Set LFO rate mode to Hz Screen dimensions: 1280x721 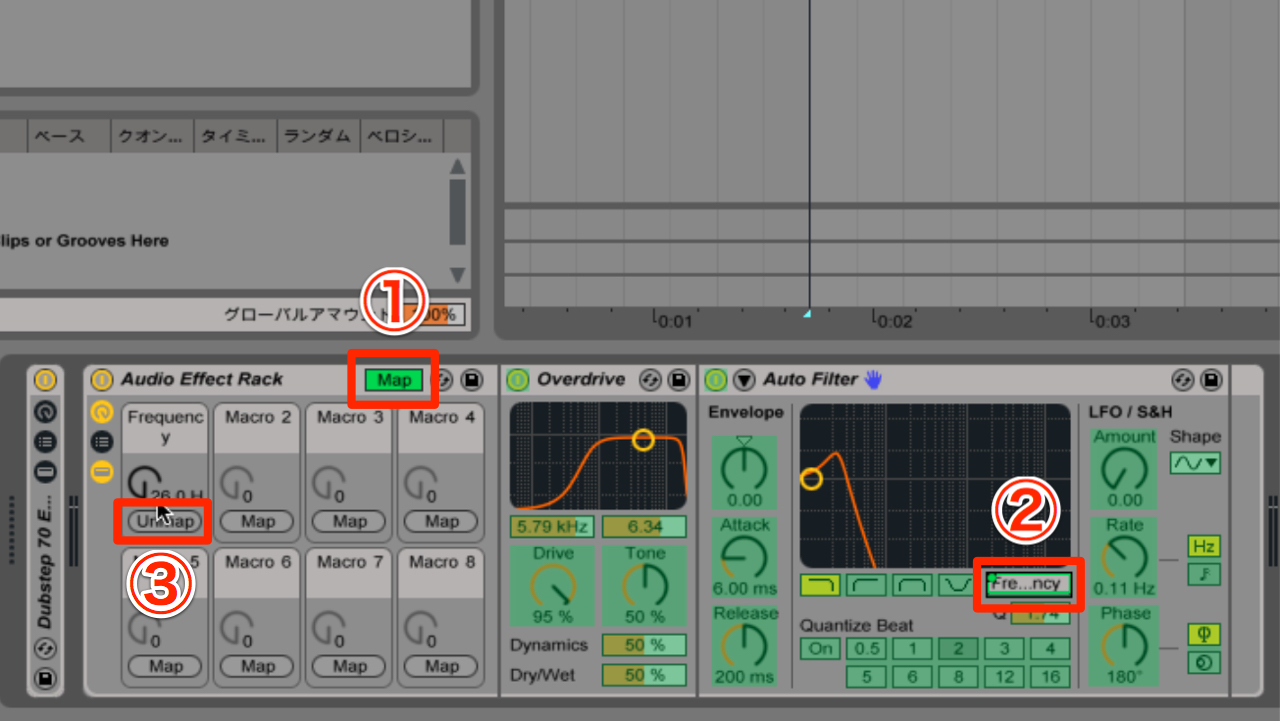coord(1204,546)
